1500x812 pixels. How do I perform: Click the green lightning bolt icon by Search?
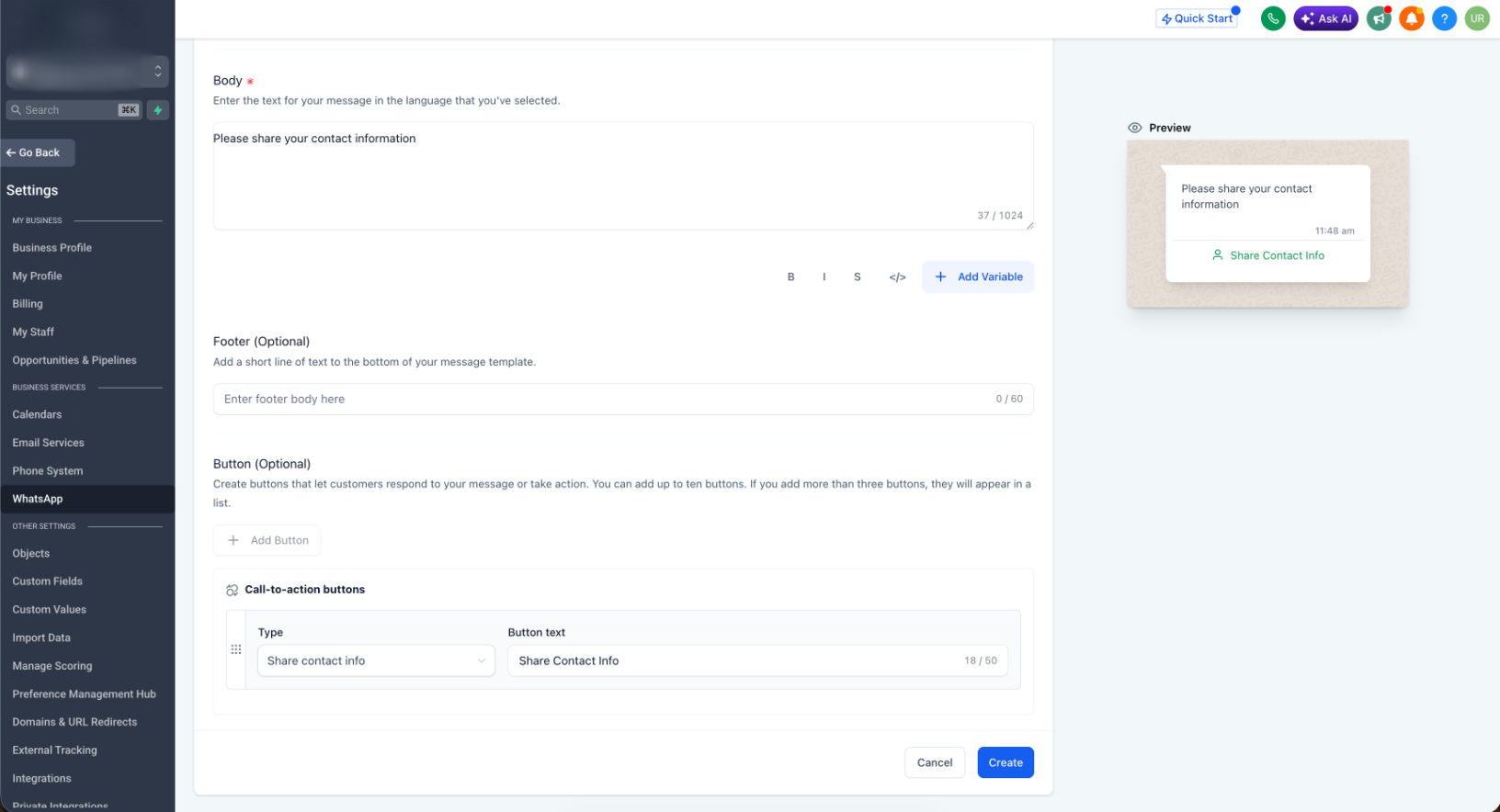tap(158, 110)
